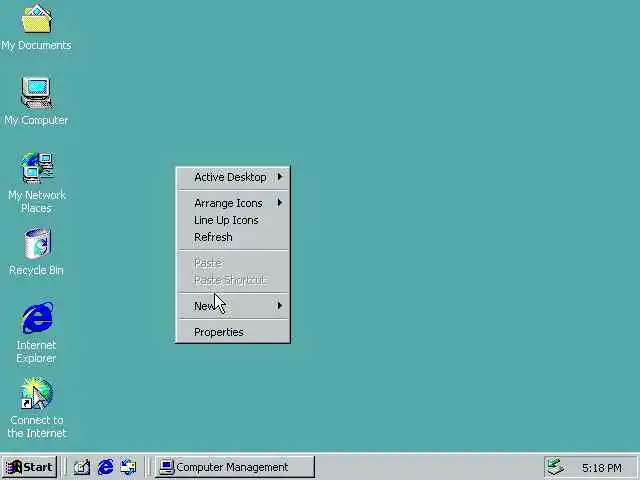Image resolution: width=640 pixels, height=480 pixels.
Task: Click the grayed-out Paste entry
Action: tap(233, 263)
